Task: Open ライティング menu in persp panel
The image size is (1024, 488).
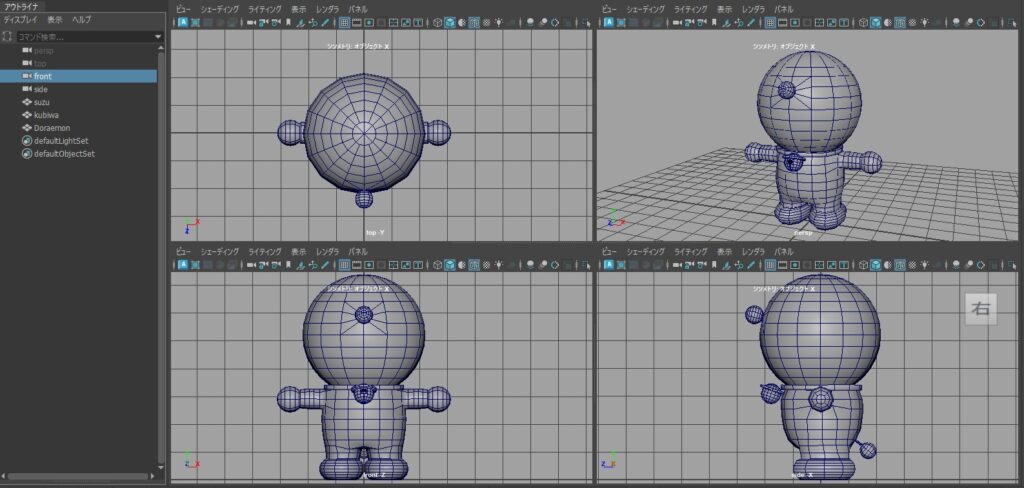Action: point(691,9)
